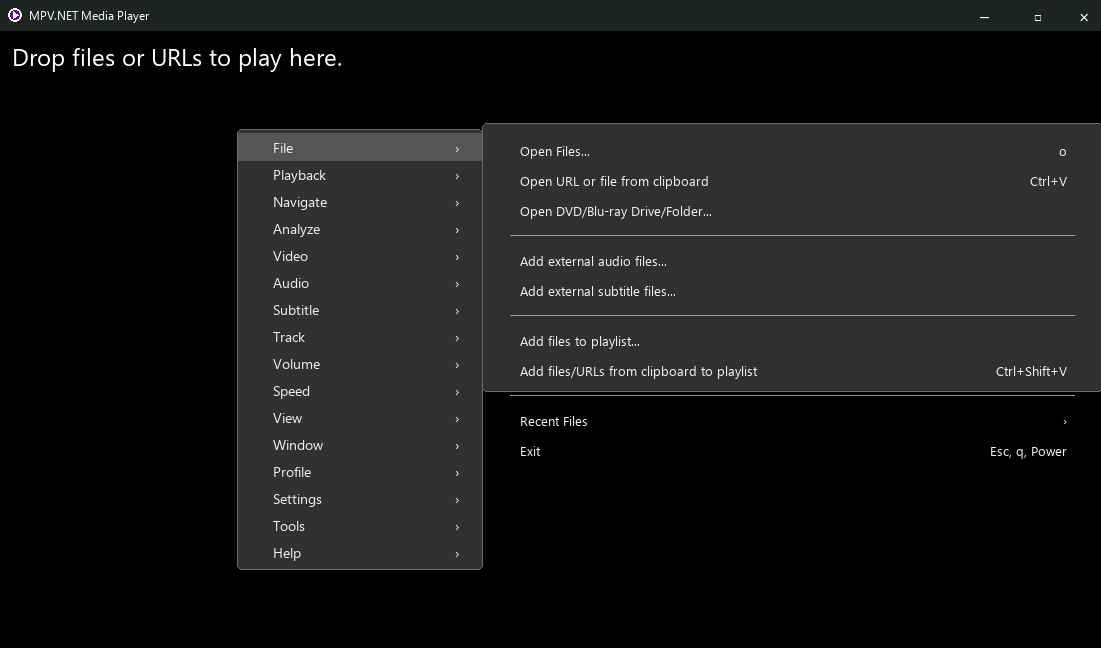Choose Open DVD/Blu-ray Drive/Folder...

pyautogui.click(x=792, y=212)
